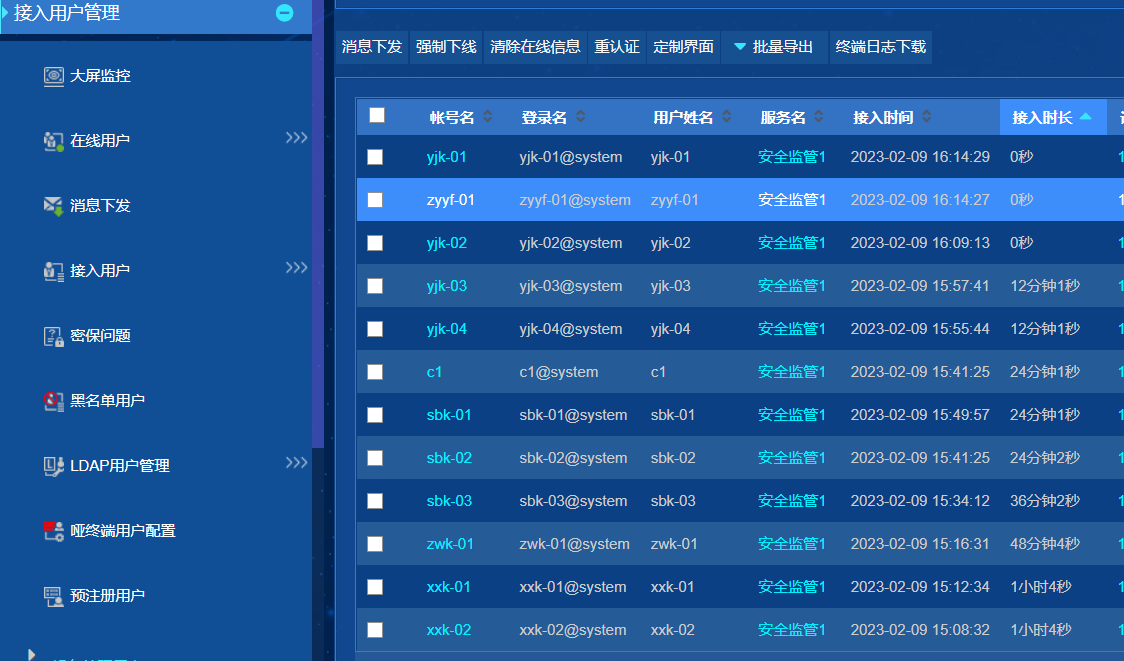1124x661 pixels.
Task: Open 密保问题 menu item
Action: click(x=100, y=336)
